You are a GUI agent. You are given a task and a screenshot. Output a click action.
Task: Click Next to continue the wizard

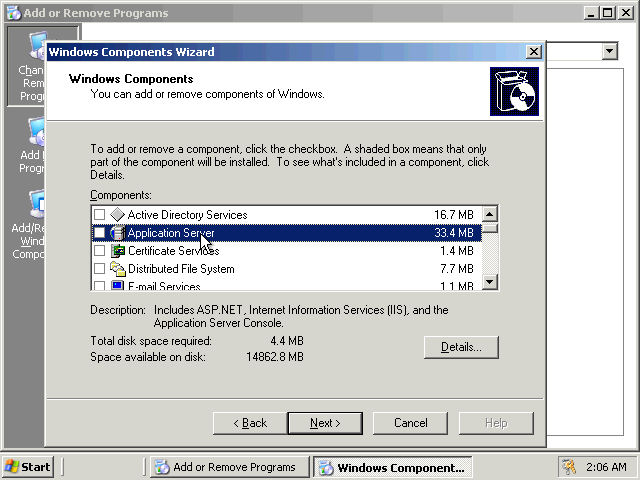coord(325,423)
